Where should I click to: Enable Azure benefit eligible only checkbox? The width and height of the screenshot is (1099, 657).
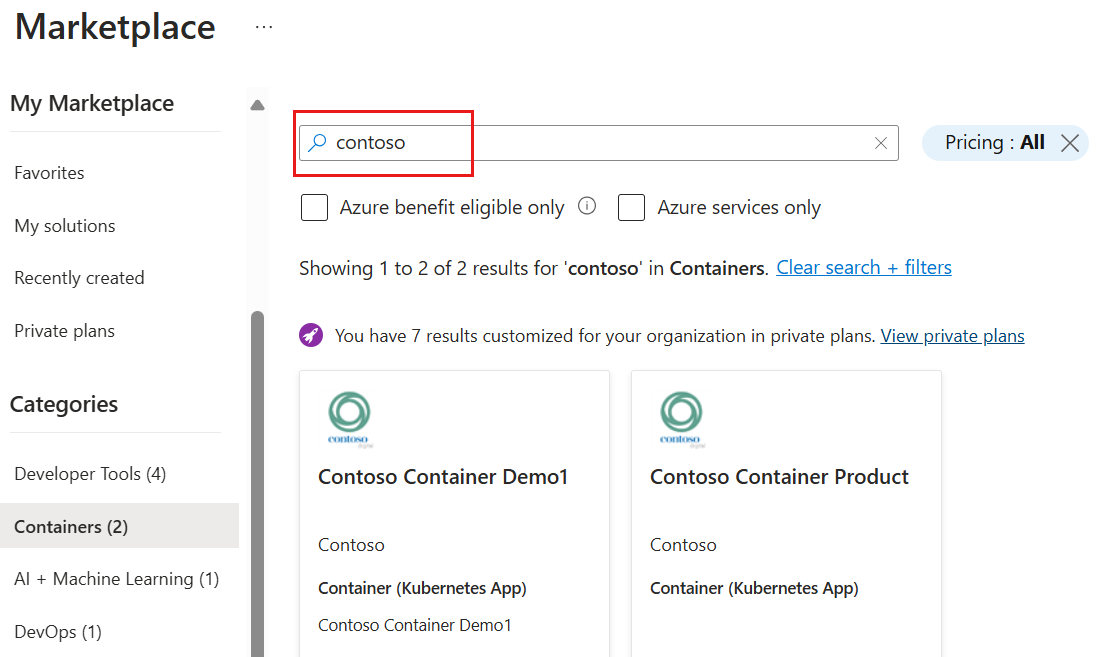[315, 208]
